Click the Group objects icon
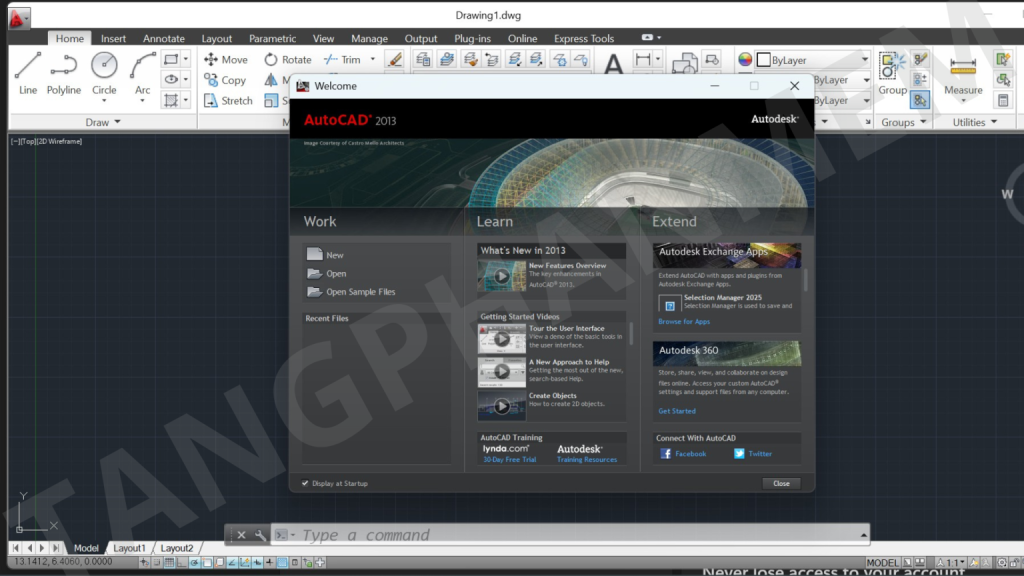The height and width of the screenshot is (576, 1024). [x=892, y=72]
